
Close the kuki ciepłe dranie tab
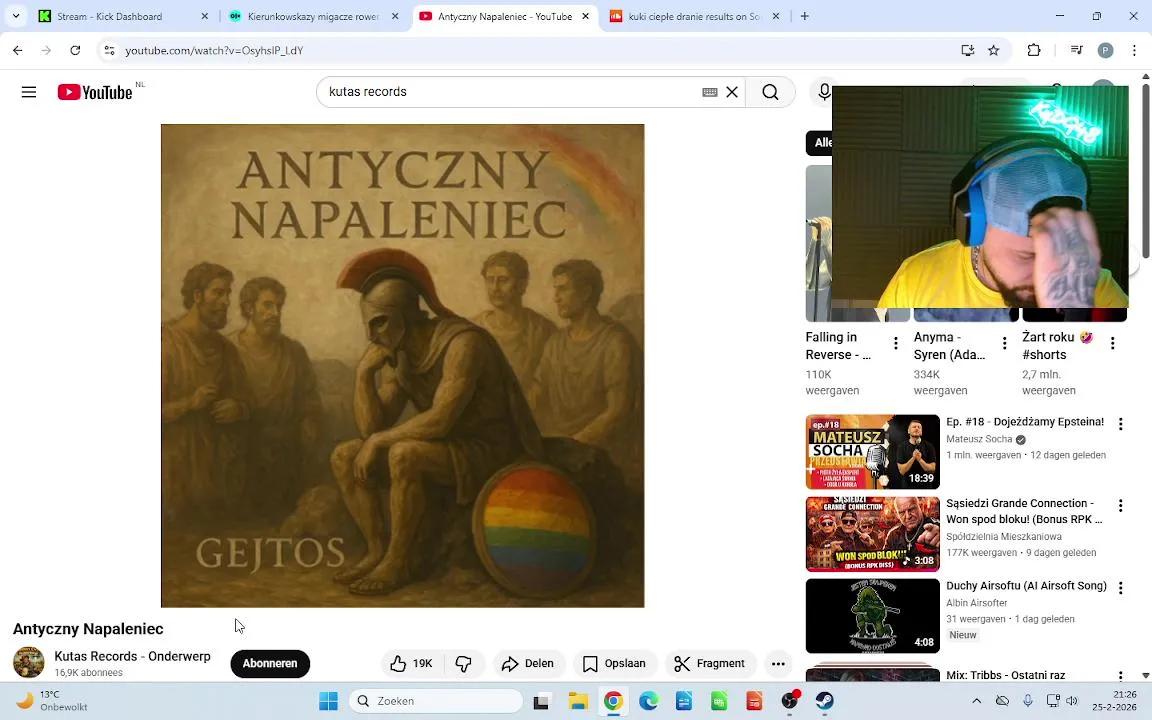[776, 16]
